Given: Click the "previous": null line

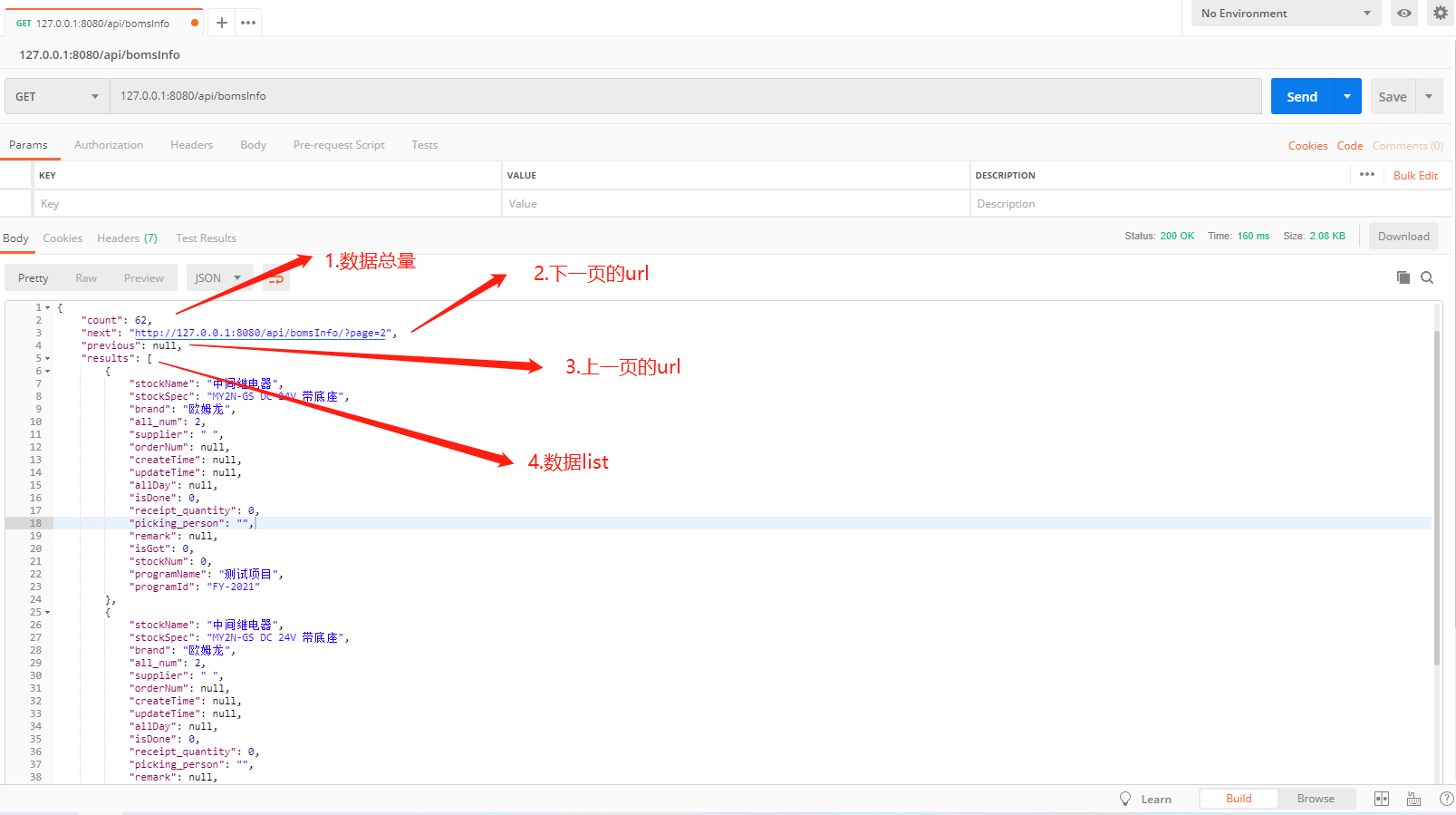Looking at the screenshot, I should coord(130,345).
